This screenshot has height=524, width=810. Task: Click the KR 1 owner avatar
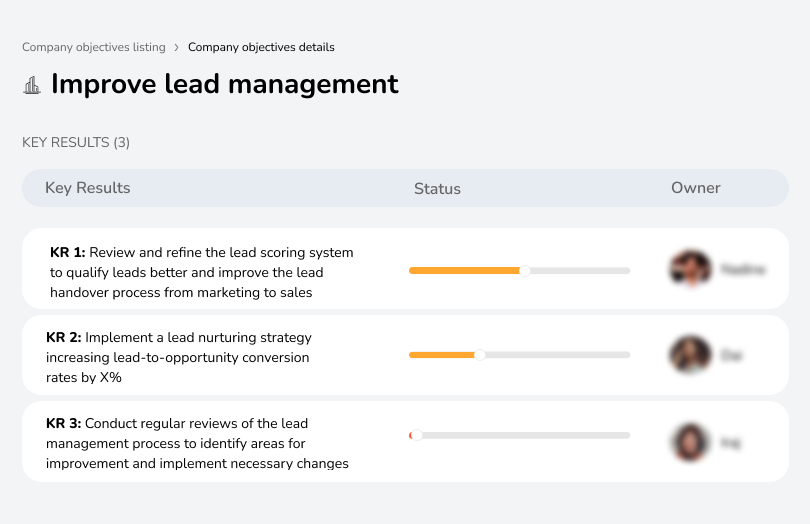pos(691,269)
